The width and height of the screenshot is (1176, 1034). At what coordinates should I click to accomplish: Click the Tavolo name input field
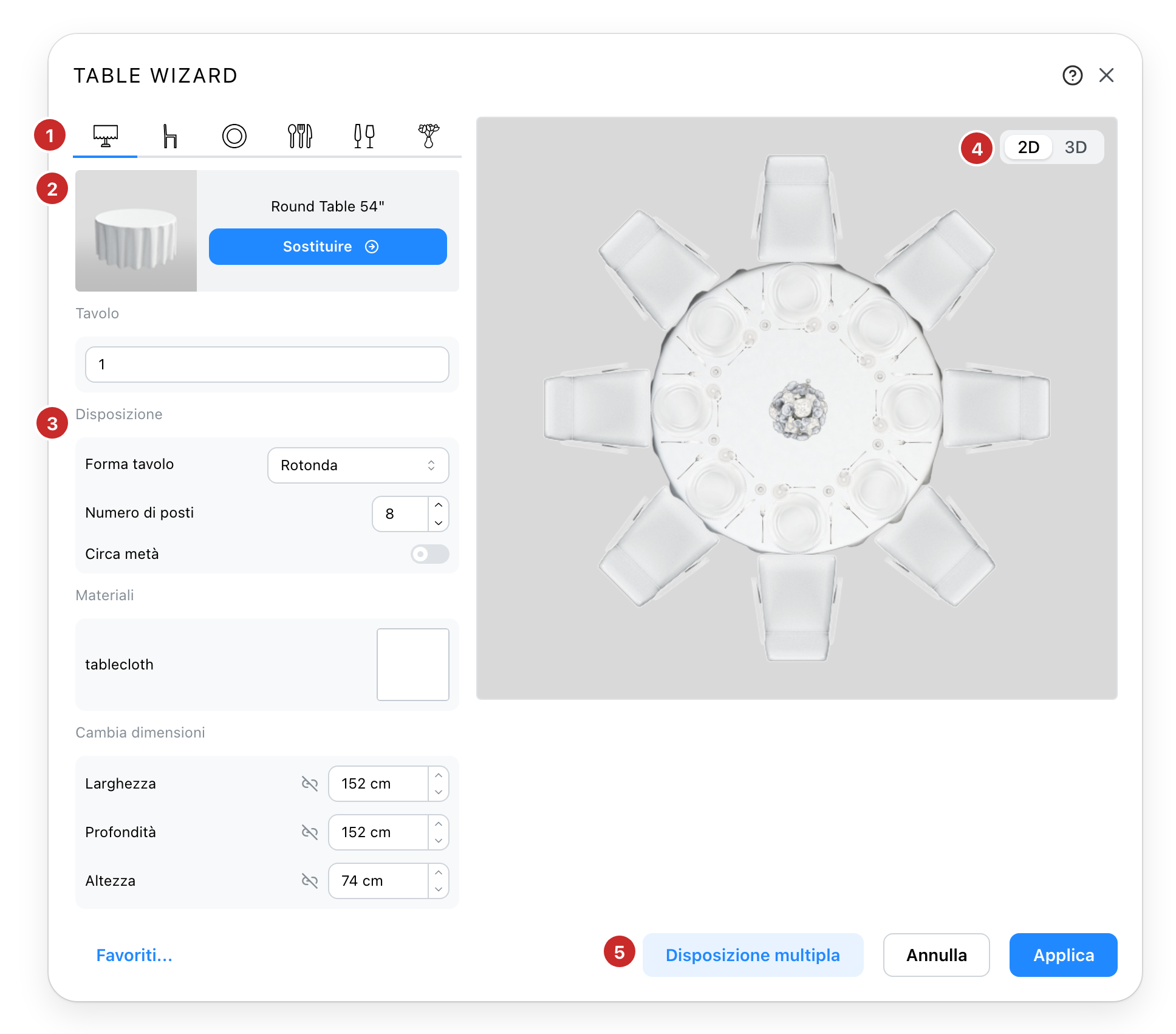267,365
